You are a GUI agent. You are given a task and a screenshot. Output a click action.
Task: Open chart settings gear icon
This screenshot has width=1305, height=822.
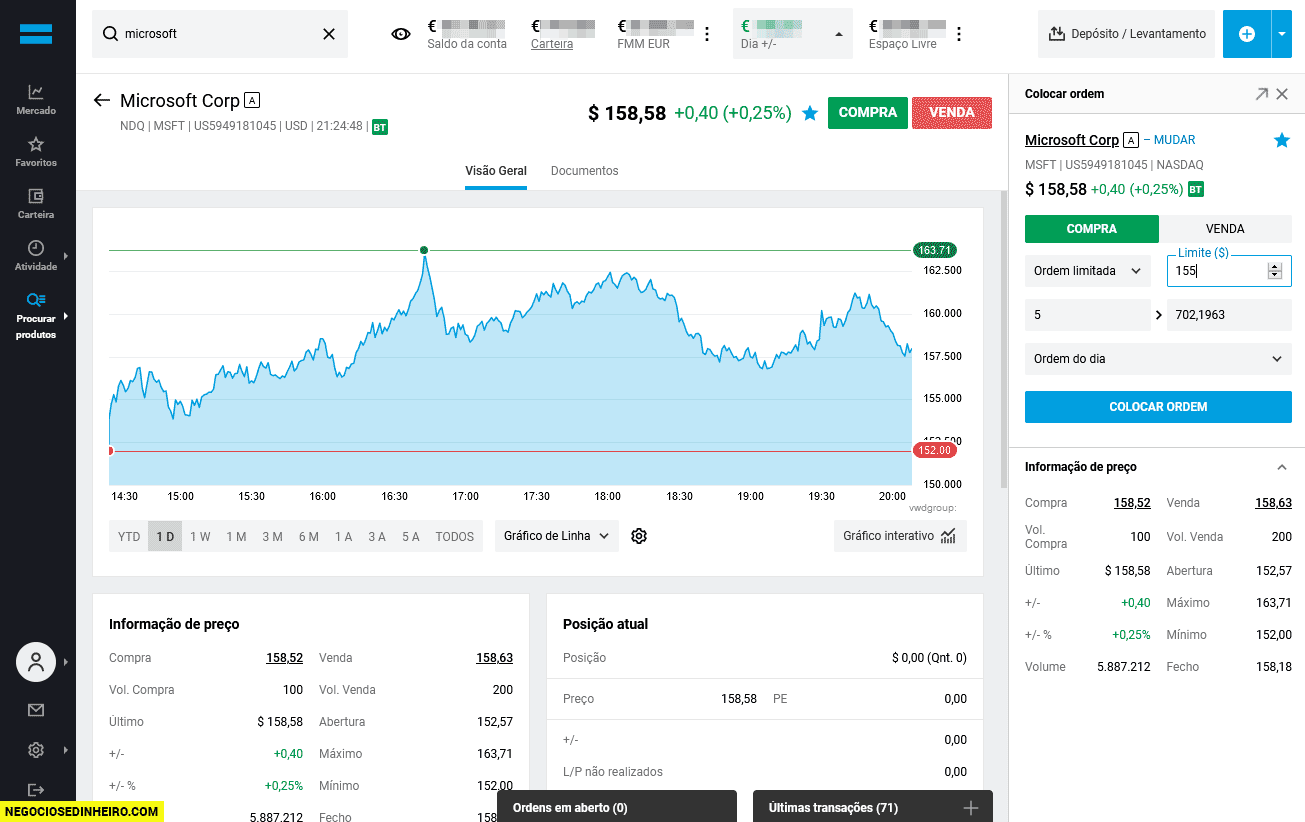[640, 536]
